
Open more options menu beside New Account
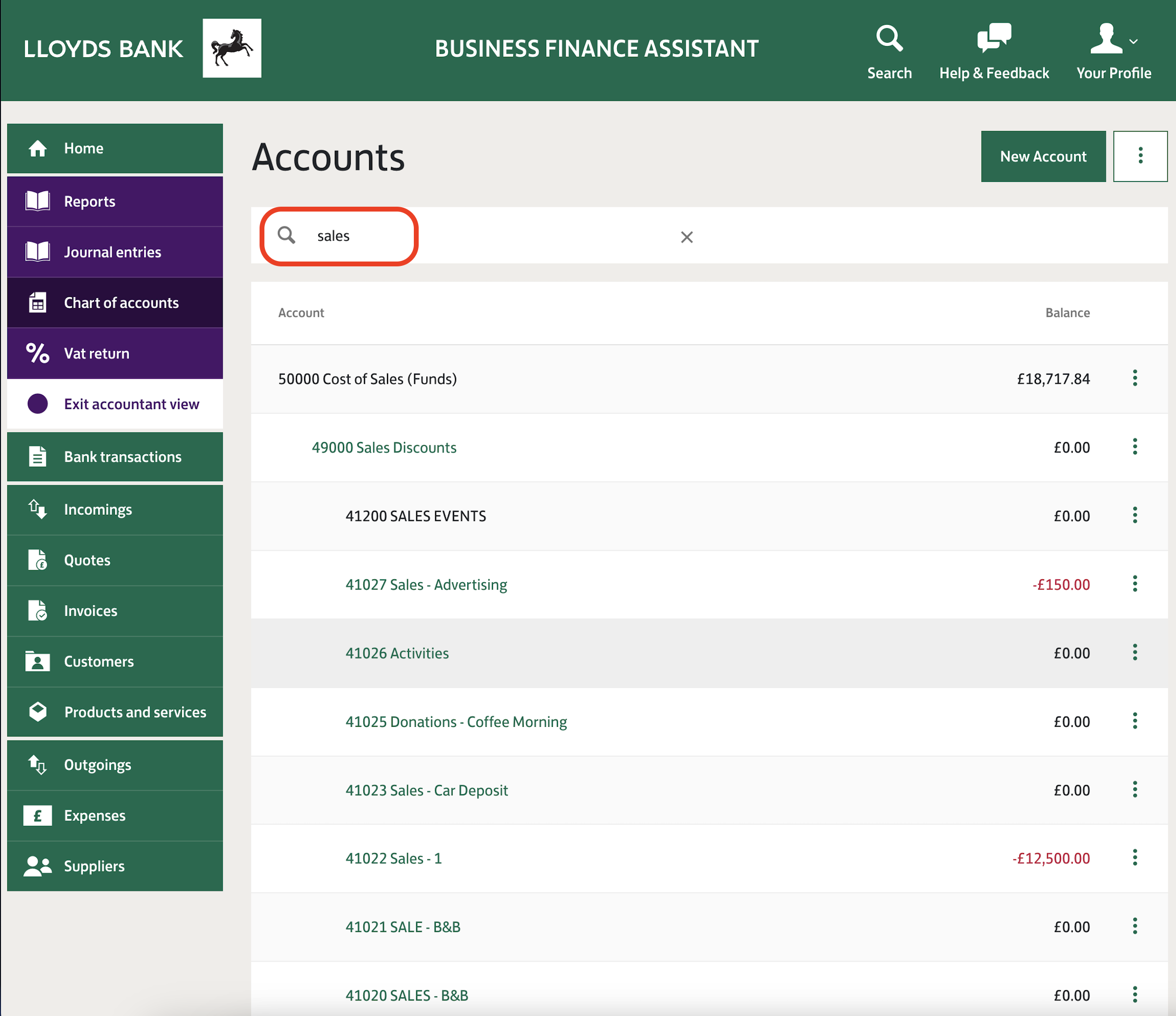point(1140,156)
